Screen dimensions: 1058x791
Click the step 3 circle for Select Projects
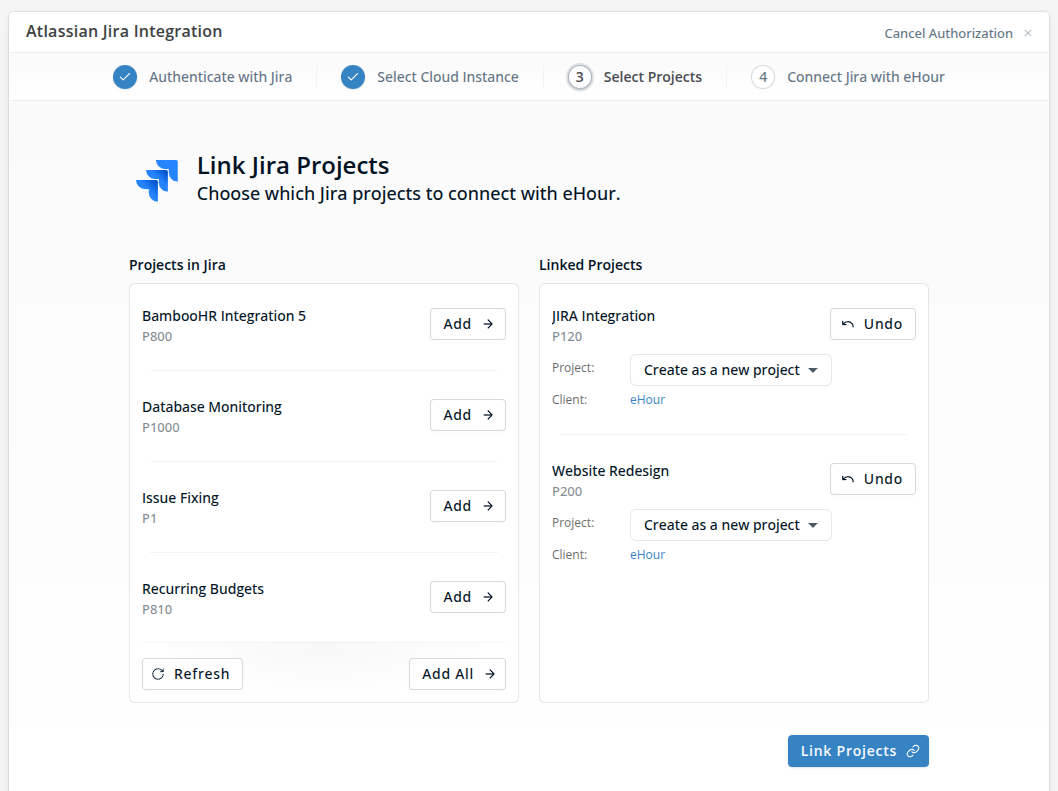click(x=580, y=77)
